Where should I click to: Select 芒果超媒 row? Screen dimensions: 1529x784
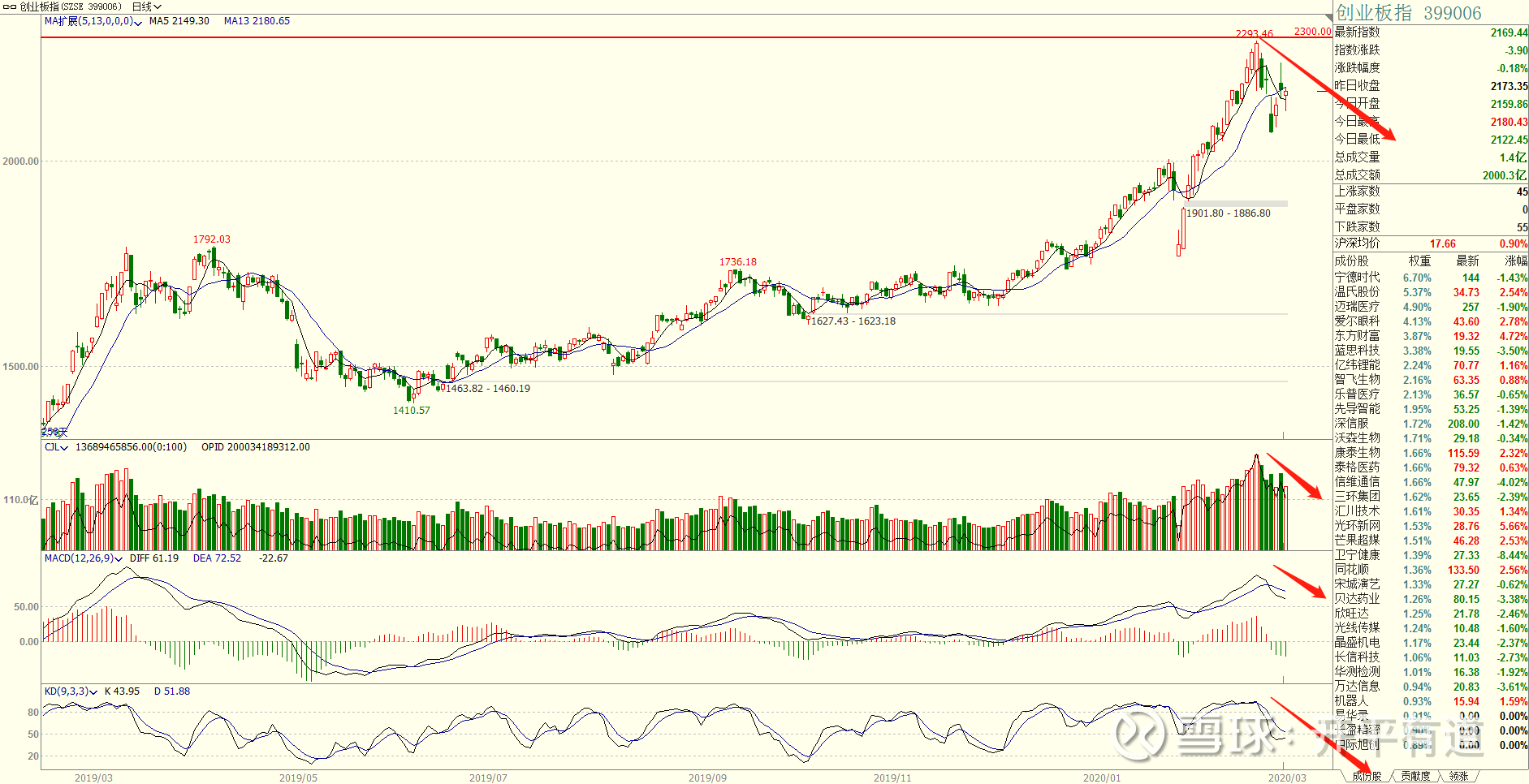pos(1431,541)
